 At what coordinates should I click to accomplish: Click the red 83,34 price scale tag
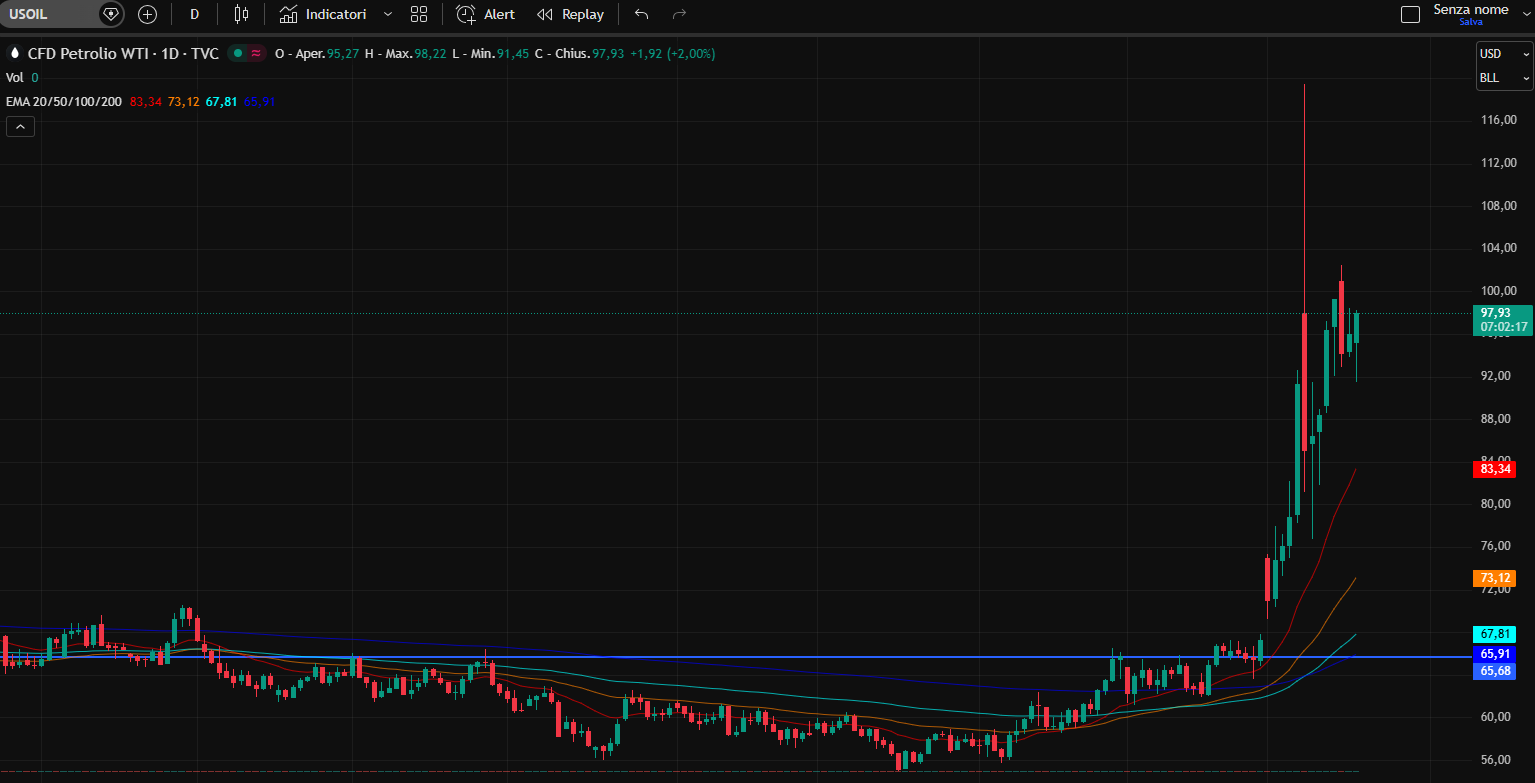tap(1495, 468)
